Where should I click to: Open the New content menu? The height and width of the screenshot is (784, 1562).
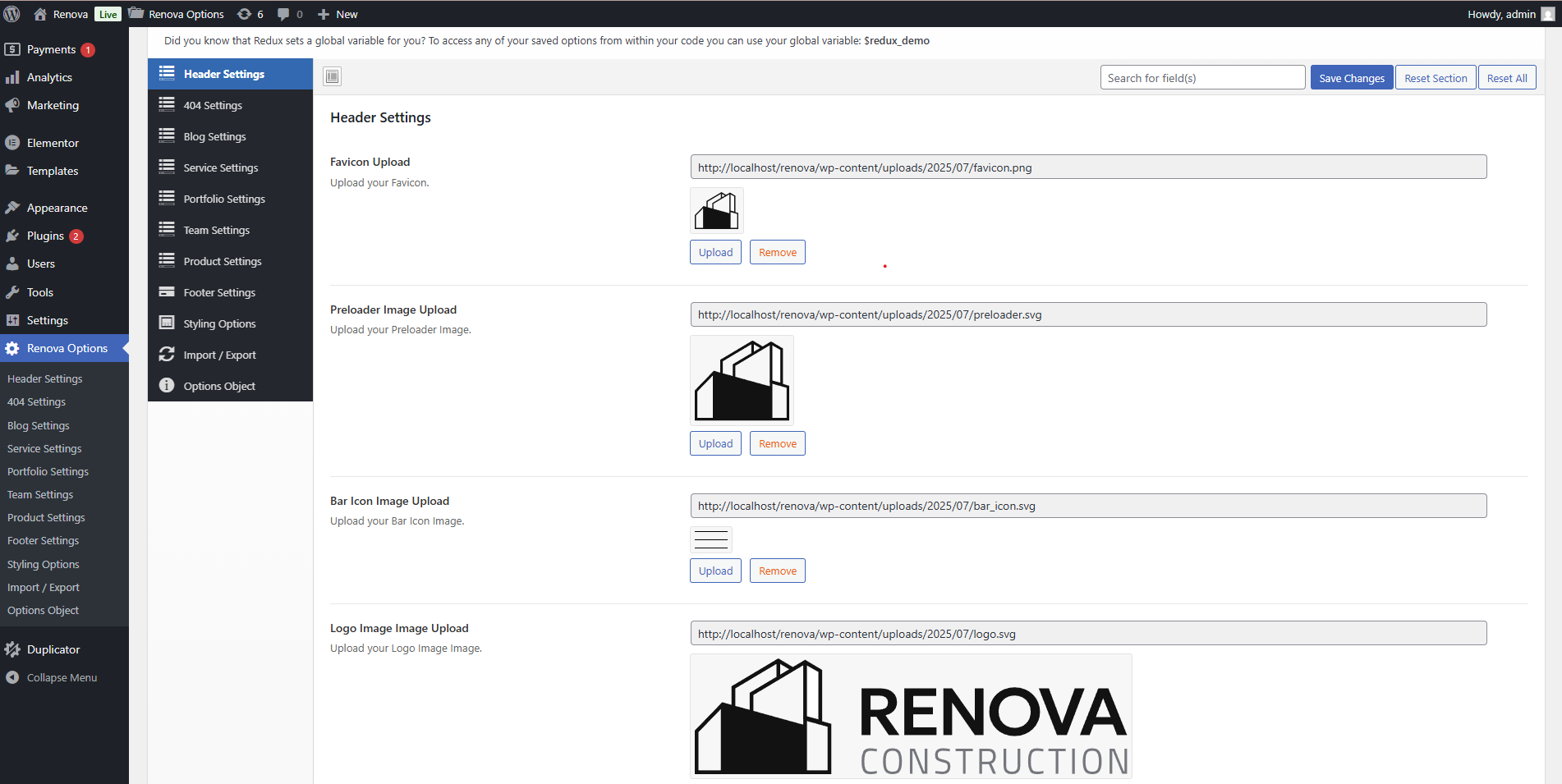pyautogui.click(x=338, y=14)
